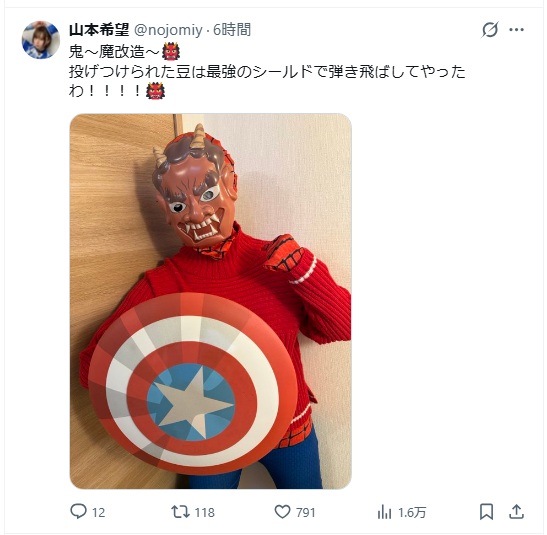Image resolution: width=547 pixels, height=535 pixels.
Task: View analytics bar chart icon
Action: click(x=384, y=512)
